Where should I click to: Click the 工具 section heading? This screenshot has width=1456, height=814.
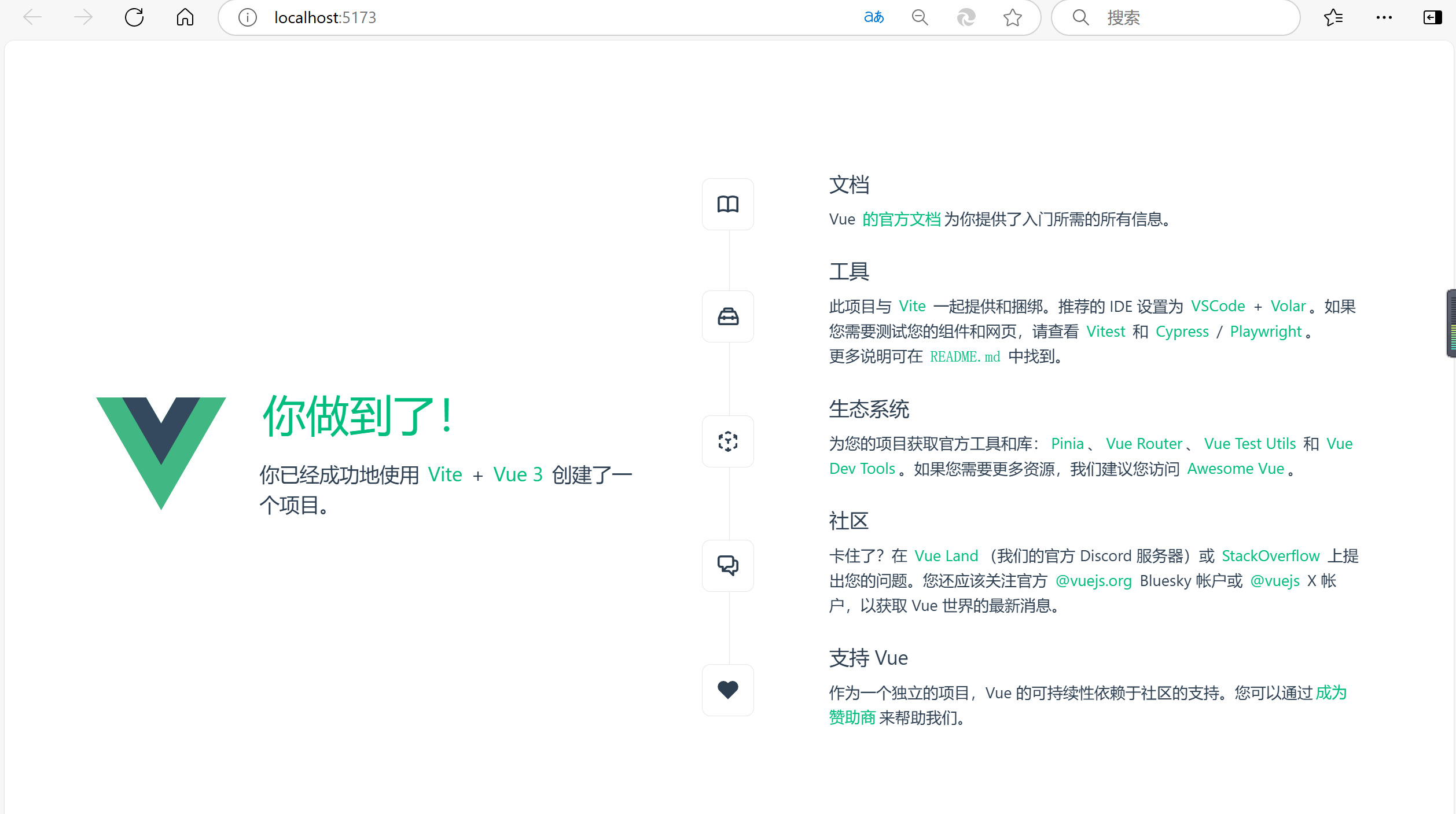[x=849, y=271]
